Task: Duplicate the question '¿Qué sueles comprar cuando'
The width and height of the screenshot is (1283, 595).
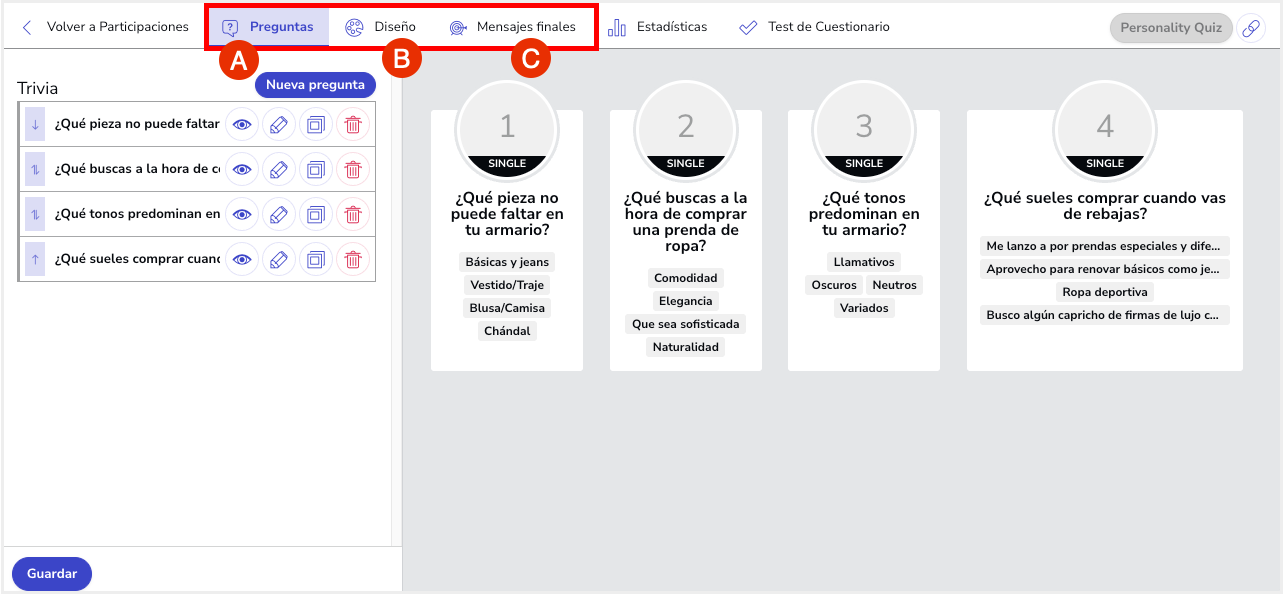Action: (x=316, y=259)
